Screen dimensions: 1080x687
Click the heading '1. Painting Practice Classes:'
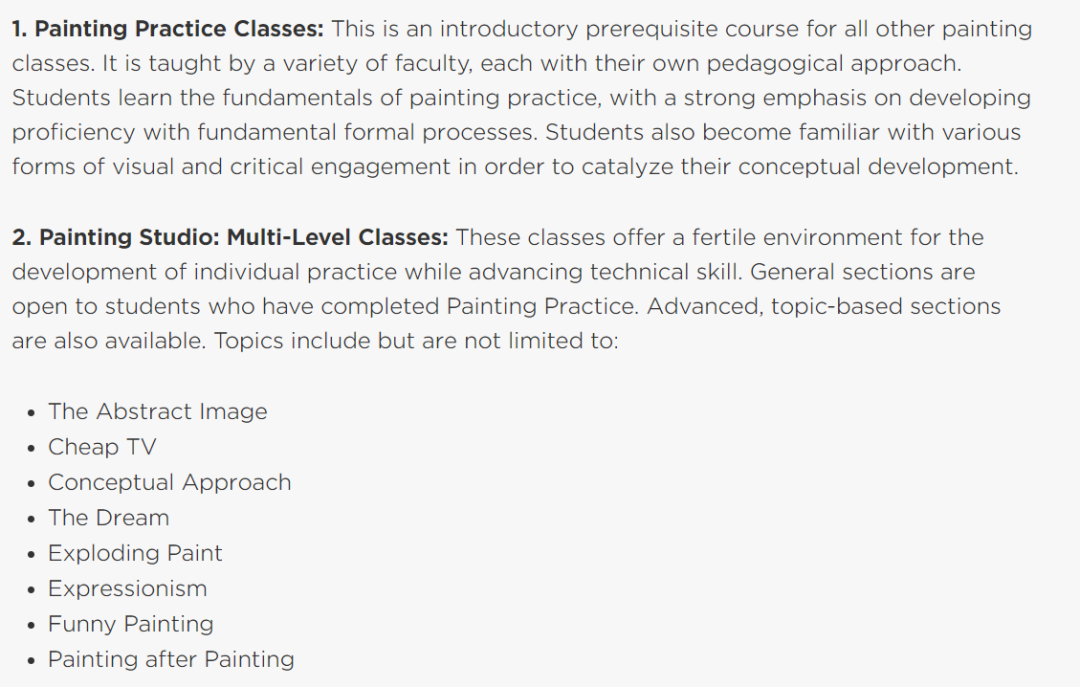[x=167, y=29]
